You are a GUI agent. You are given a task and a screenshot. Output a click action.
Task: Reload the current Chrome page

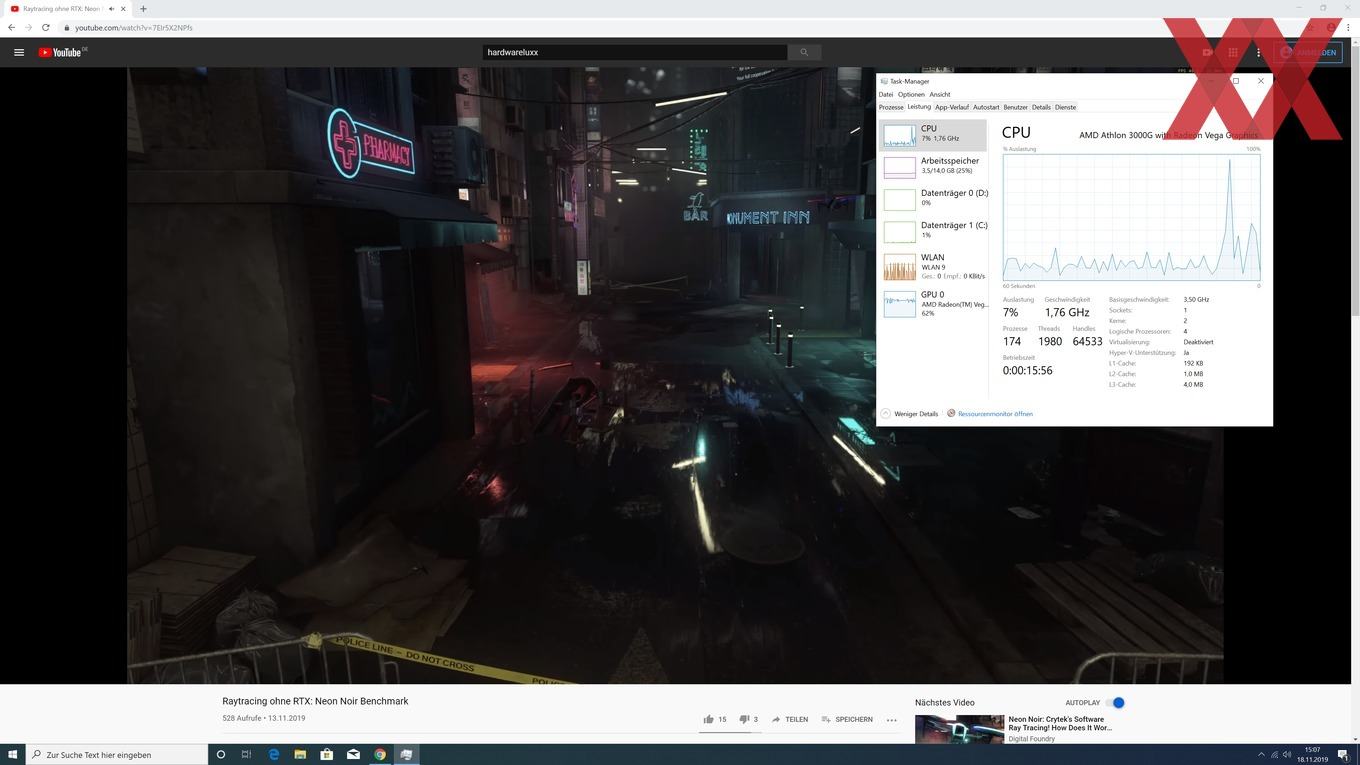click(45, 27)
